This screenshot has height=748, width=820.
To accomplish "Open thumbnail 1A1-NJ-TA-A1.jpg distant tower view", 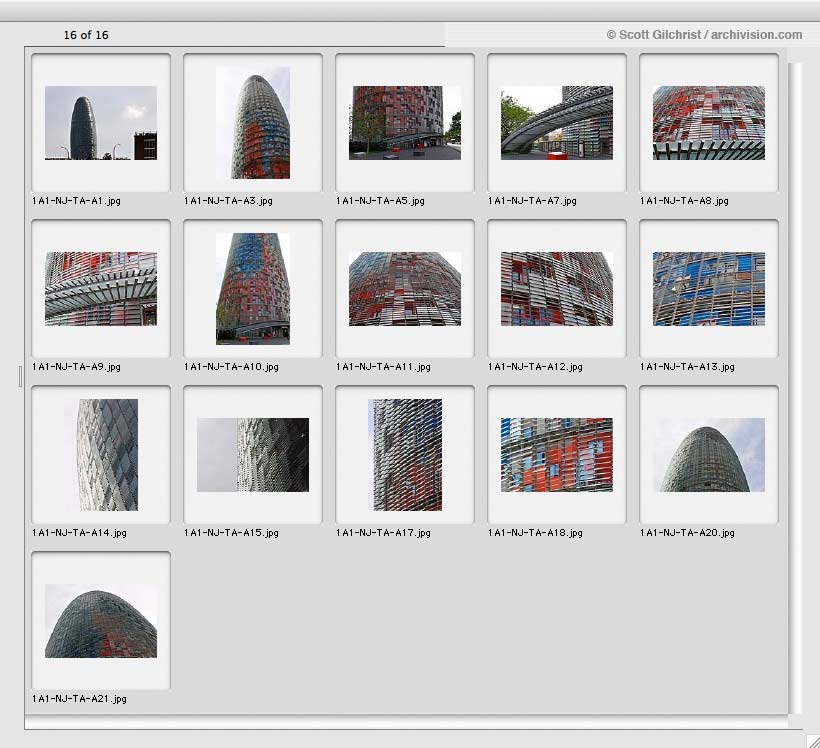I will point(101,123).
